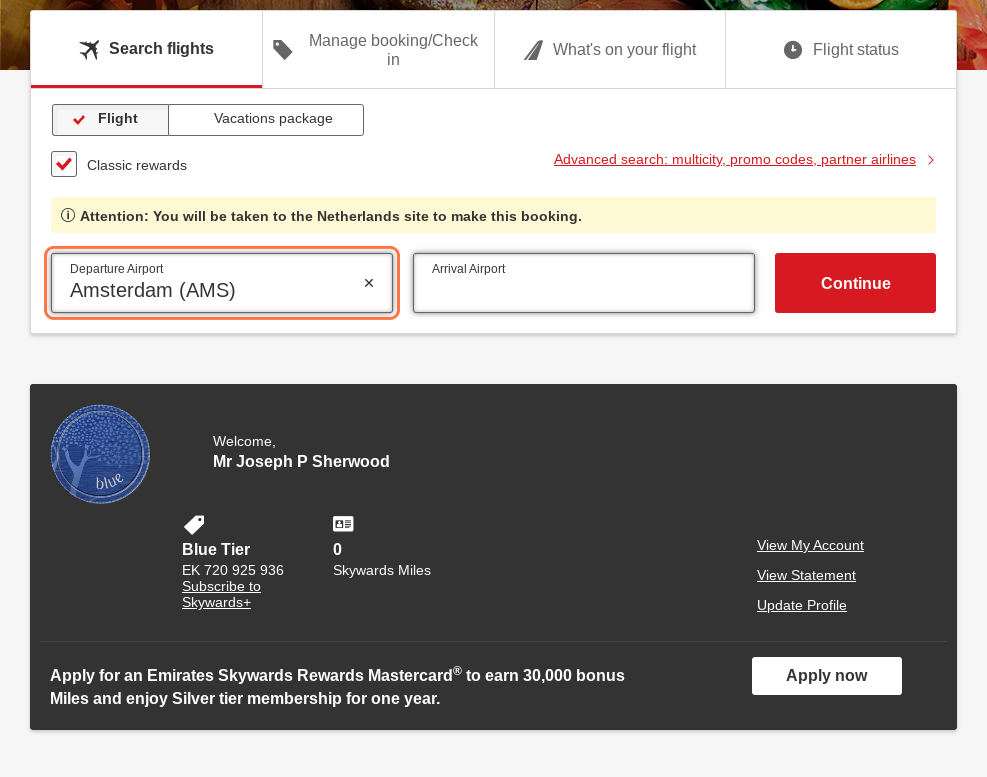Click the Blue Tier heading
Image resolution: width=987 pixels, height=777 pixels.
216,550
